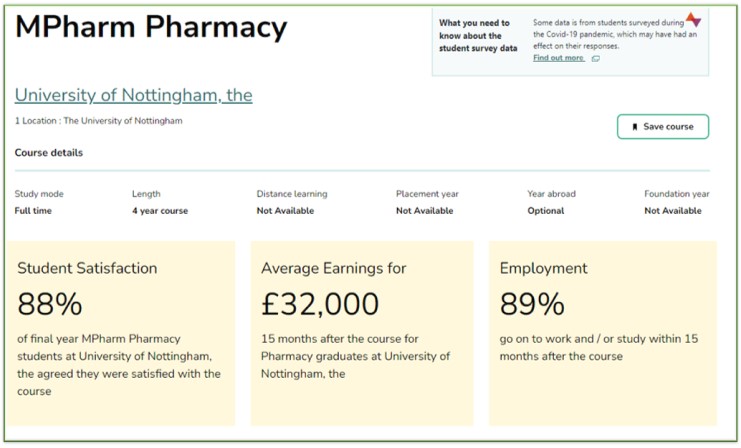741x448 pixels.
Task: Click the Save course button
Action: click(x=663, y=127)
